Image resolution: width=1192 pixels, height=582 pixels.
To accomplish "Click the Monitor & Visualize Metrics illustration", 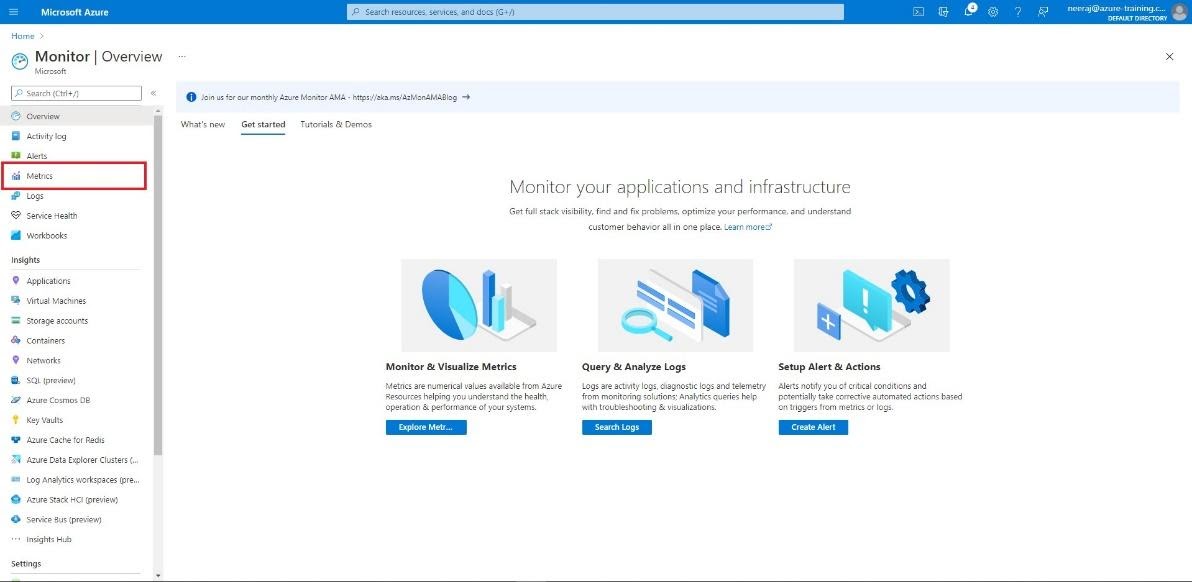I will pyautogui.click(x=479, y=305).
